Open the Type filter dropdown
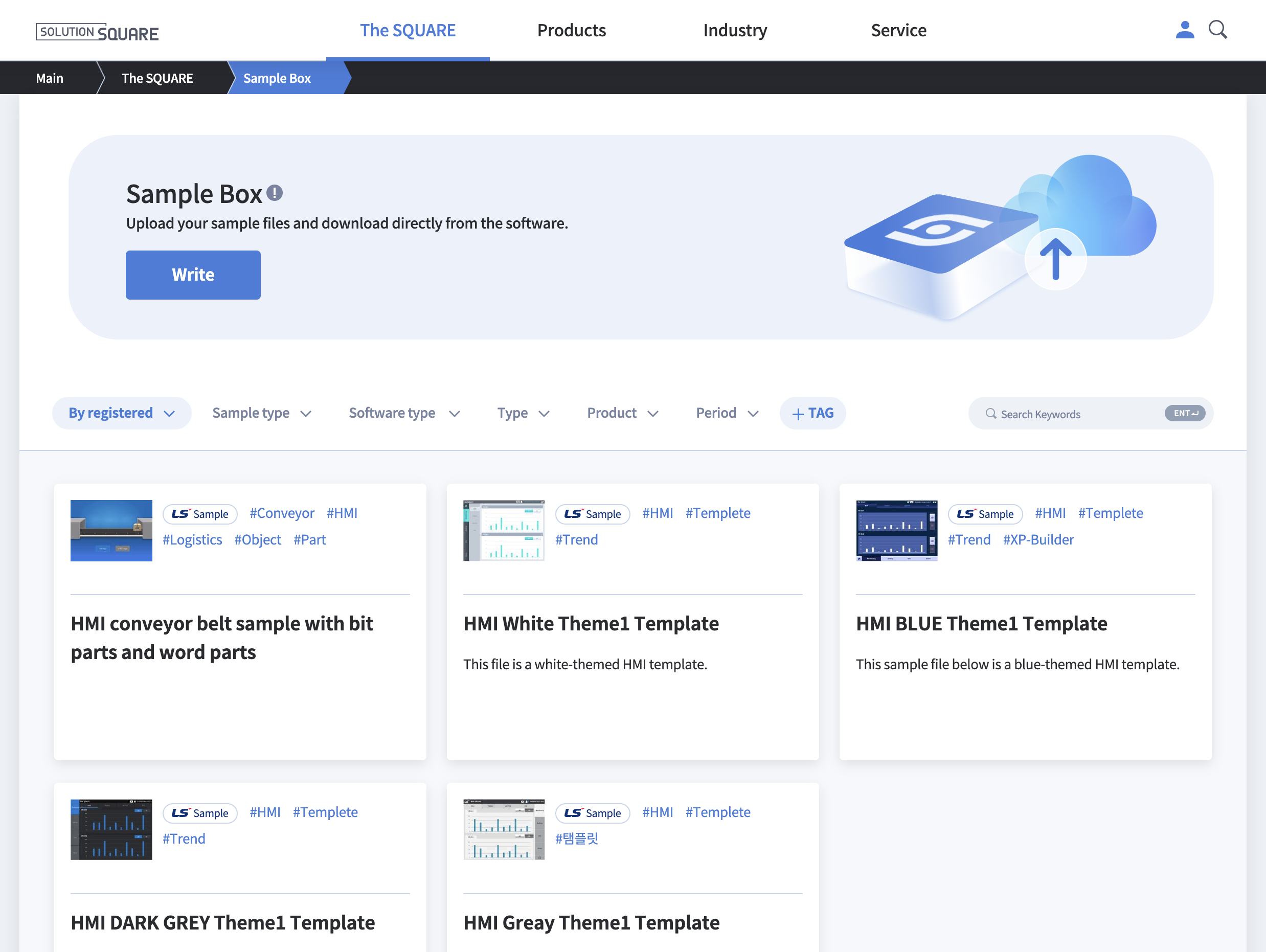Viewport: 1266px width, 952px height. [524, 413]
